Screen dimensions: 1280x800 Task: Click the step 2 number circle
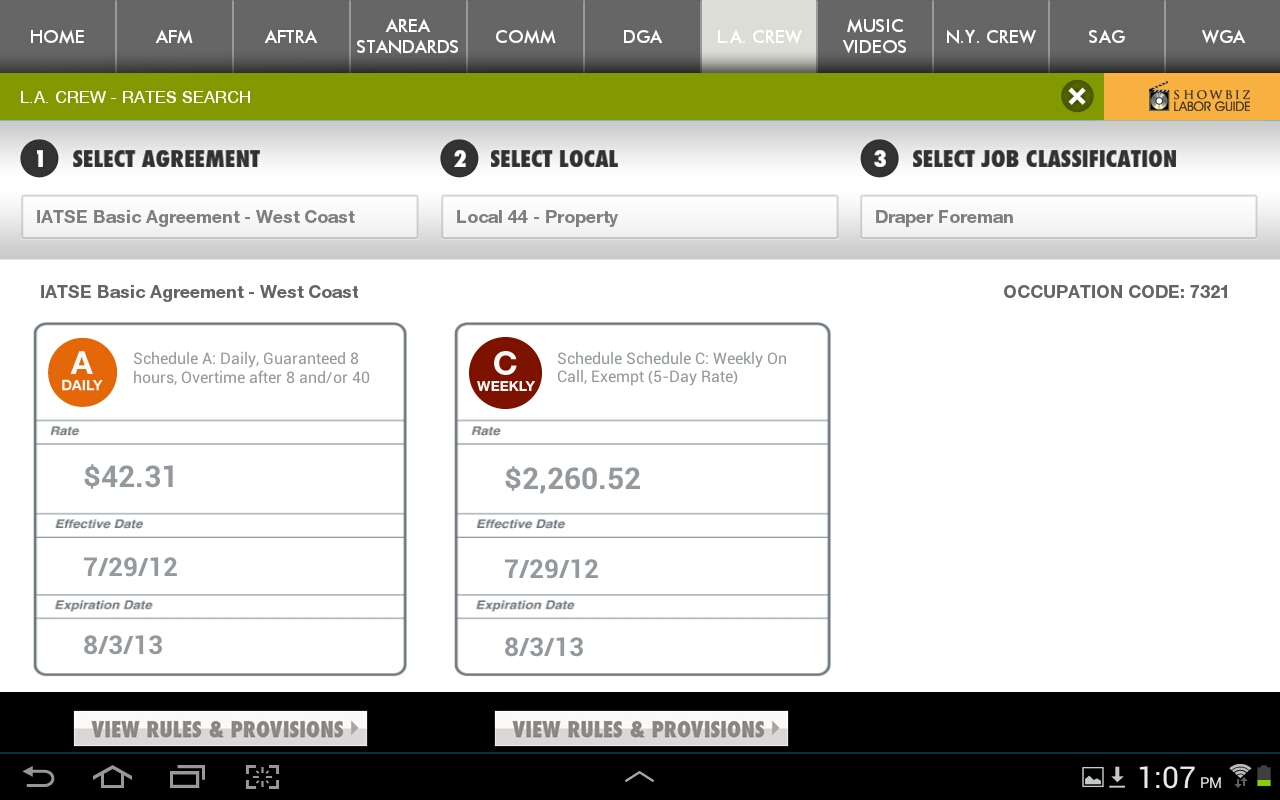(x=459, y=158)
